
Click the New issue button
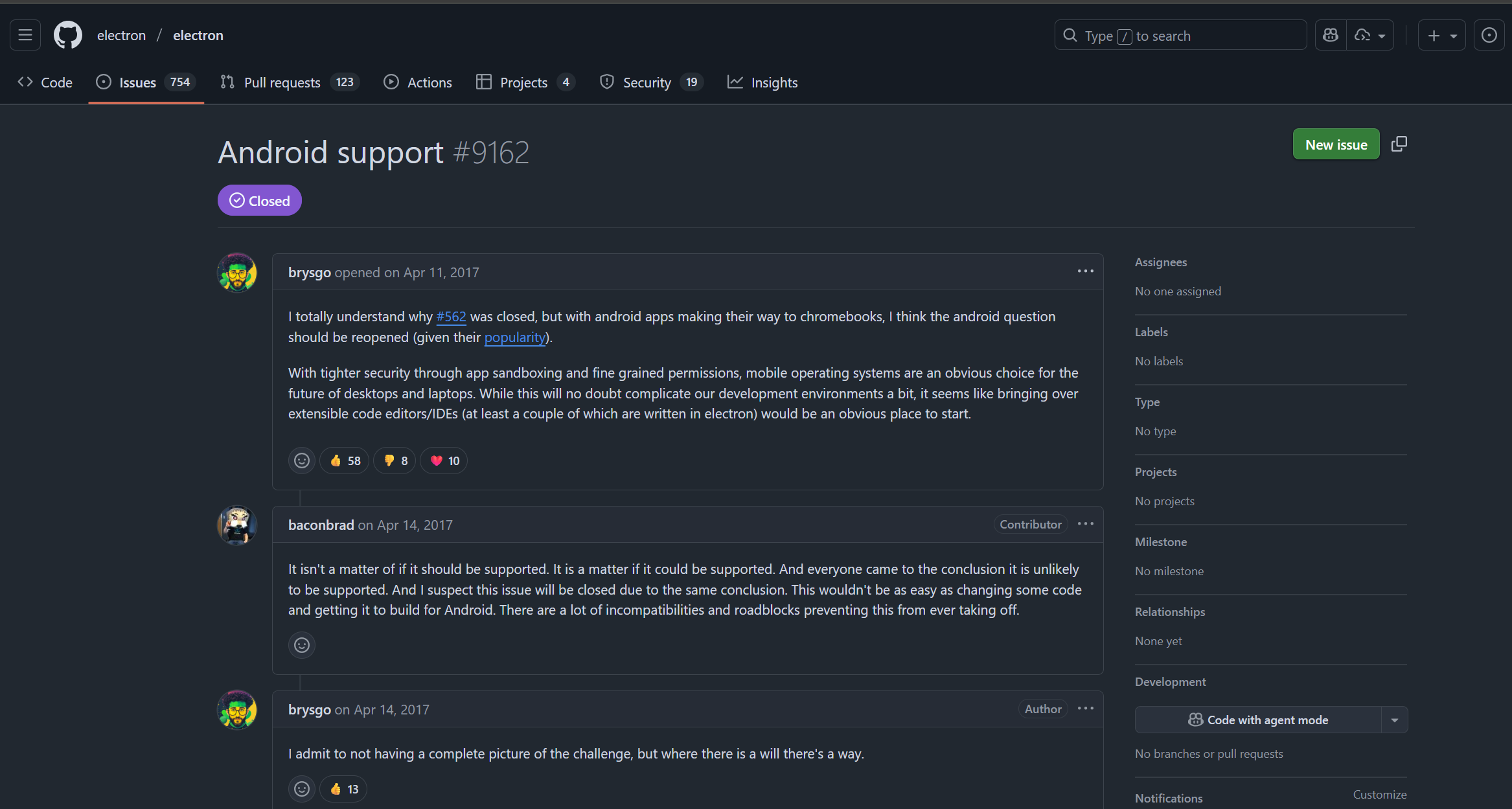[x=1336, y=144]
